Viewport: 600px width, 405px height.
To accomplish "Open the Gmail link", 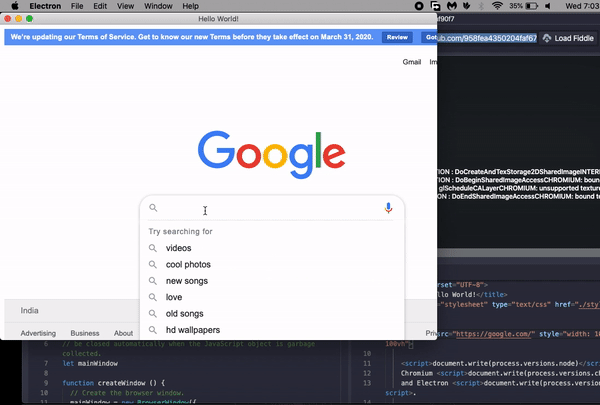I will [412, 62].
